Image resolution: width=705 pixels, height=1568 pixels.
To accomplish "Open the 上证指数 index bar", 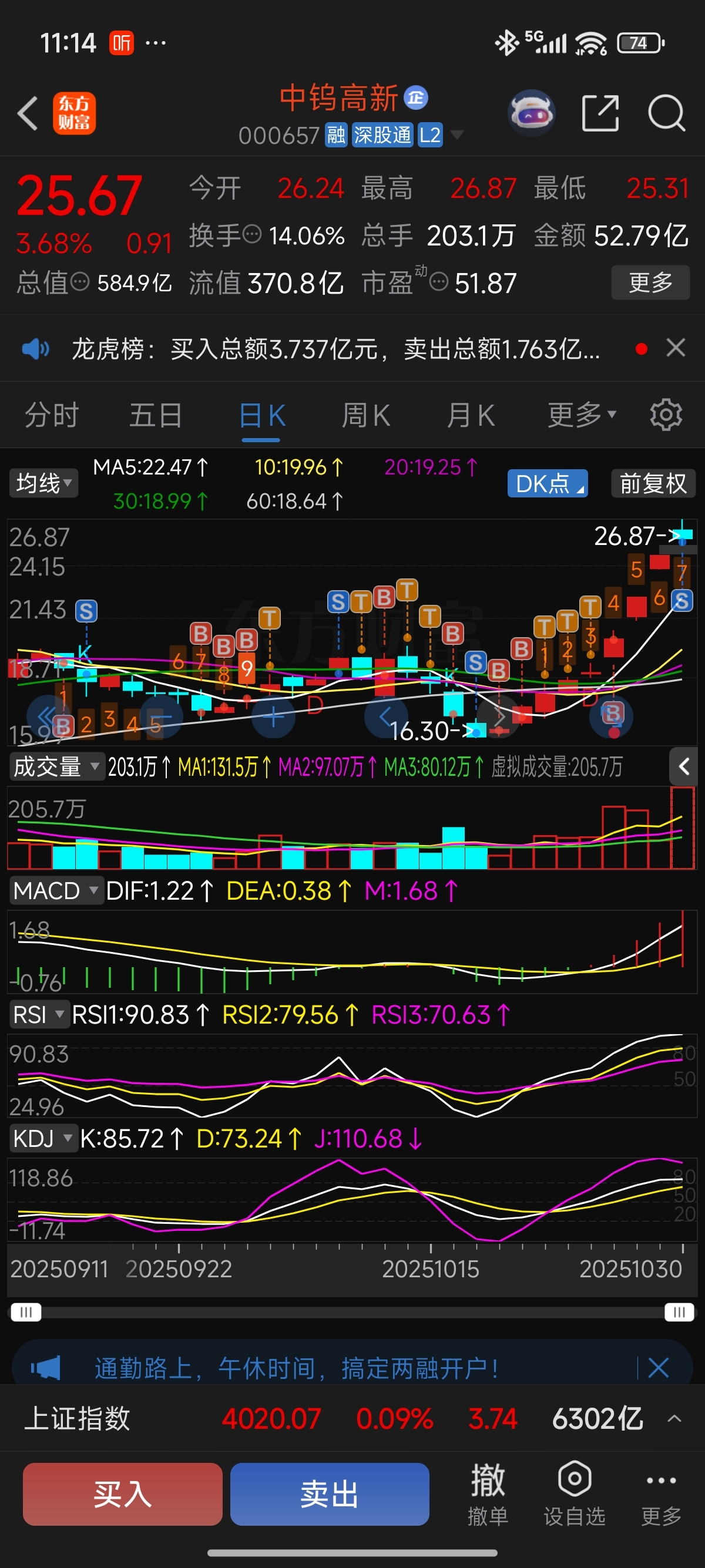I will point(352,1418).
